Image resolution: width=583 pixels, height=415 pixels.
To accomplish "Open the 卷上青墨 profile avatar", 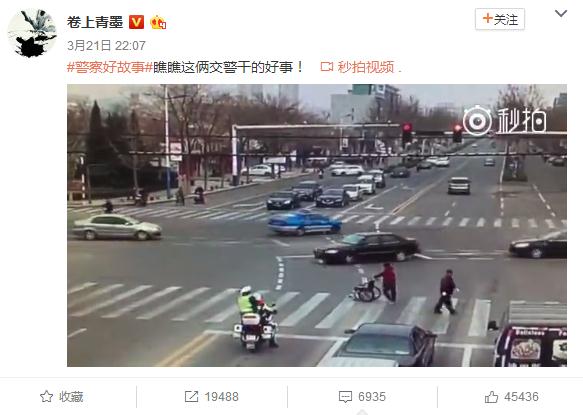I will click(x=32, y=33).
